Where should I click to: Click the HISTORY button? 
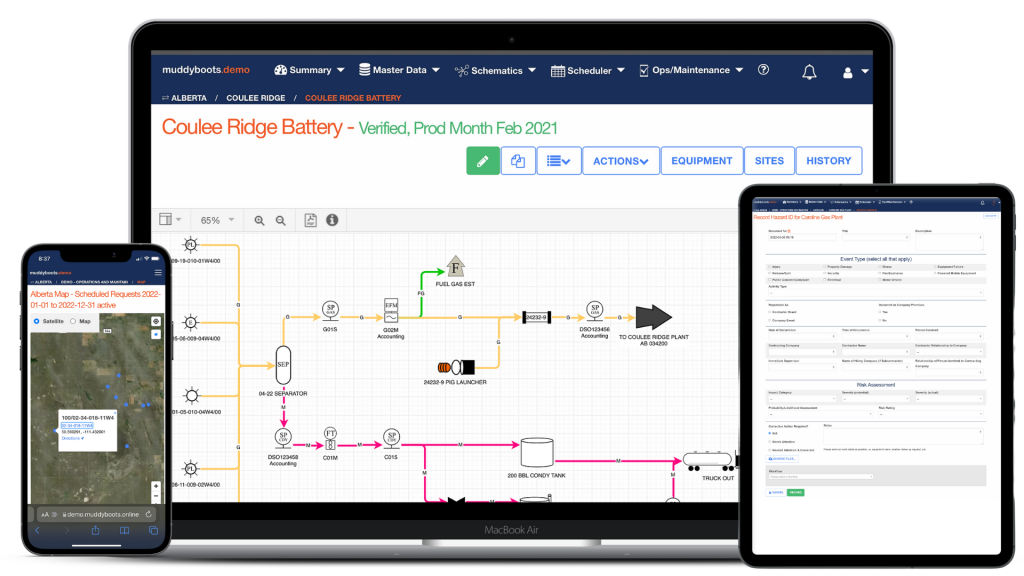click(828, 161)
